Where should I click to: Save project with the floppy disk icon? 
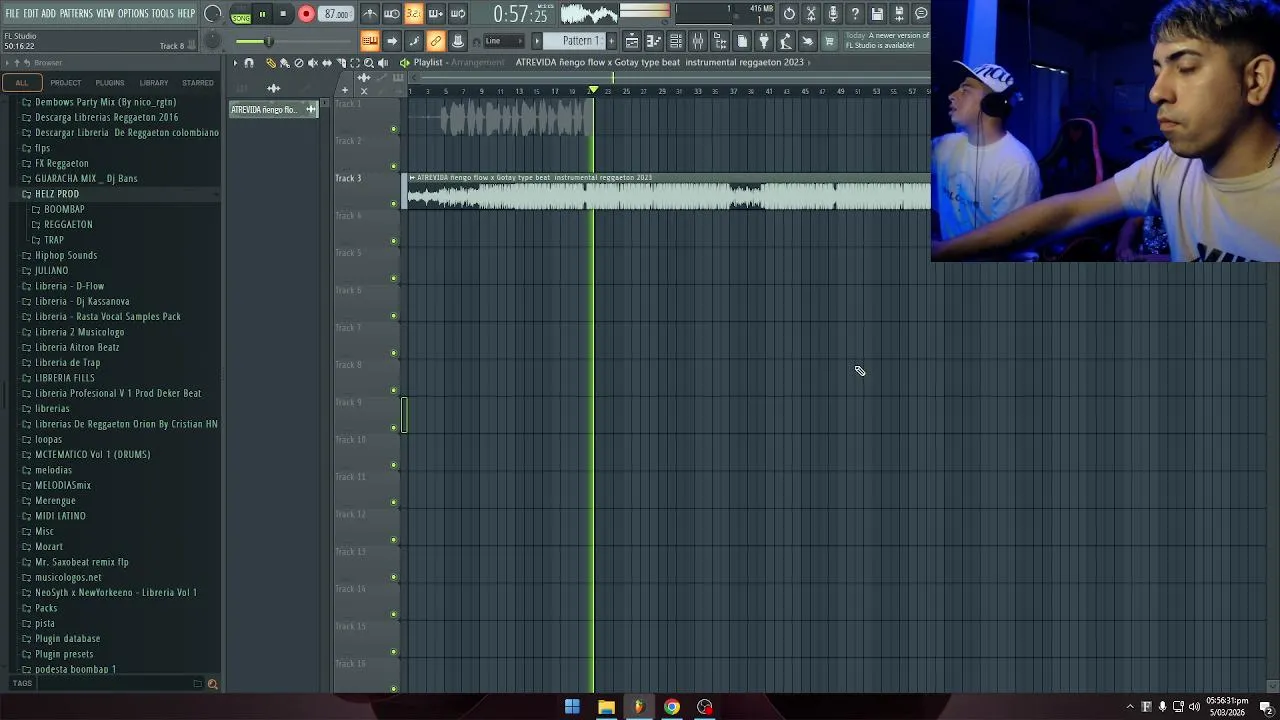(876, 14)
